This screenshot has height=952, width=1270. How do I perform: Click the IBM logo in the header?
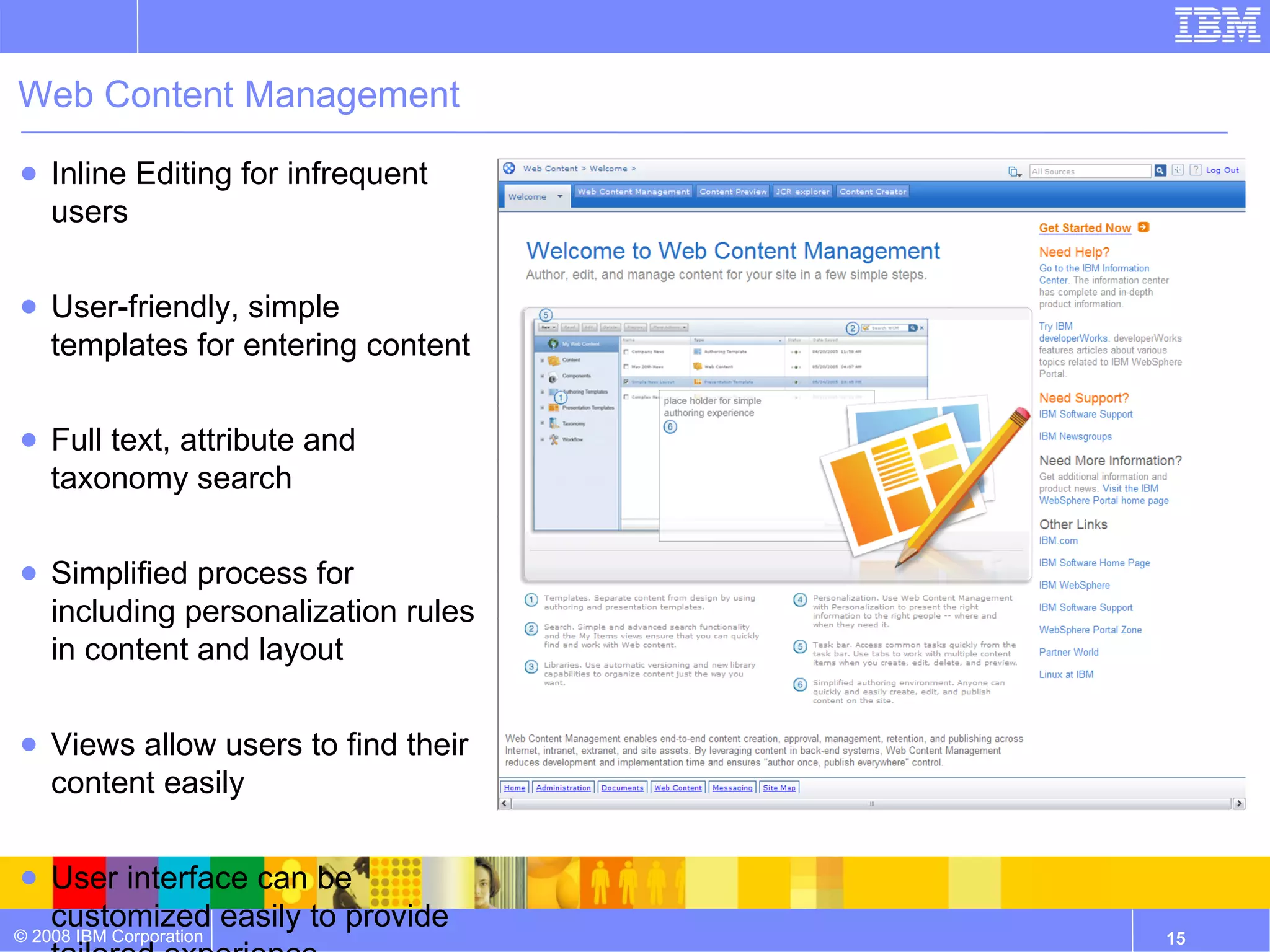[x=1217, y=25]
